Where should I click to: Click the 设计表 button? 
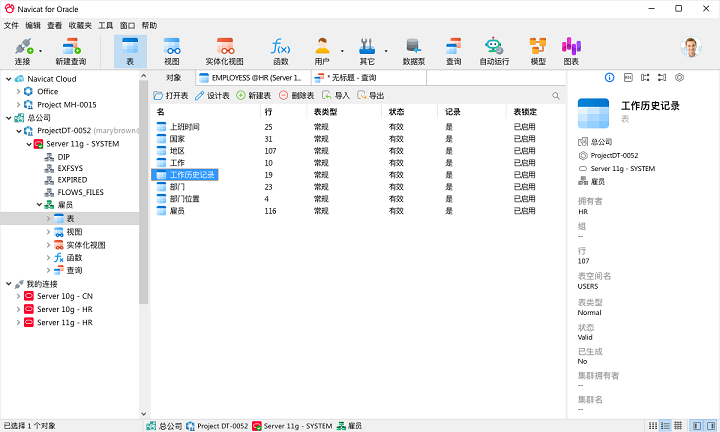(212, 95)
